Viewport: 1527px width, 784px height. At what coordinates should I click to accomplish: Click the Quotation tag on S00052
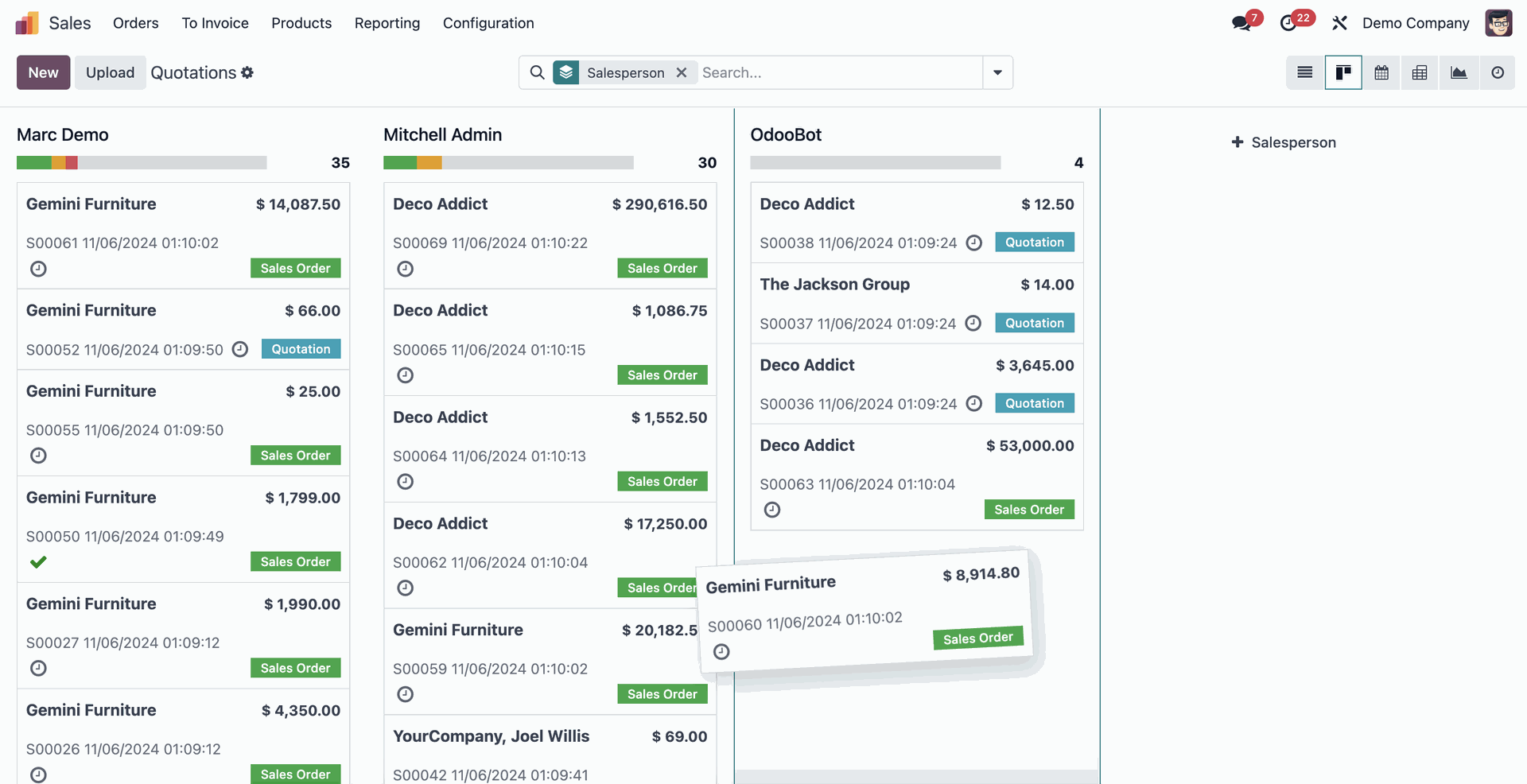click(x=301, y=349)
